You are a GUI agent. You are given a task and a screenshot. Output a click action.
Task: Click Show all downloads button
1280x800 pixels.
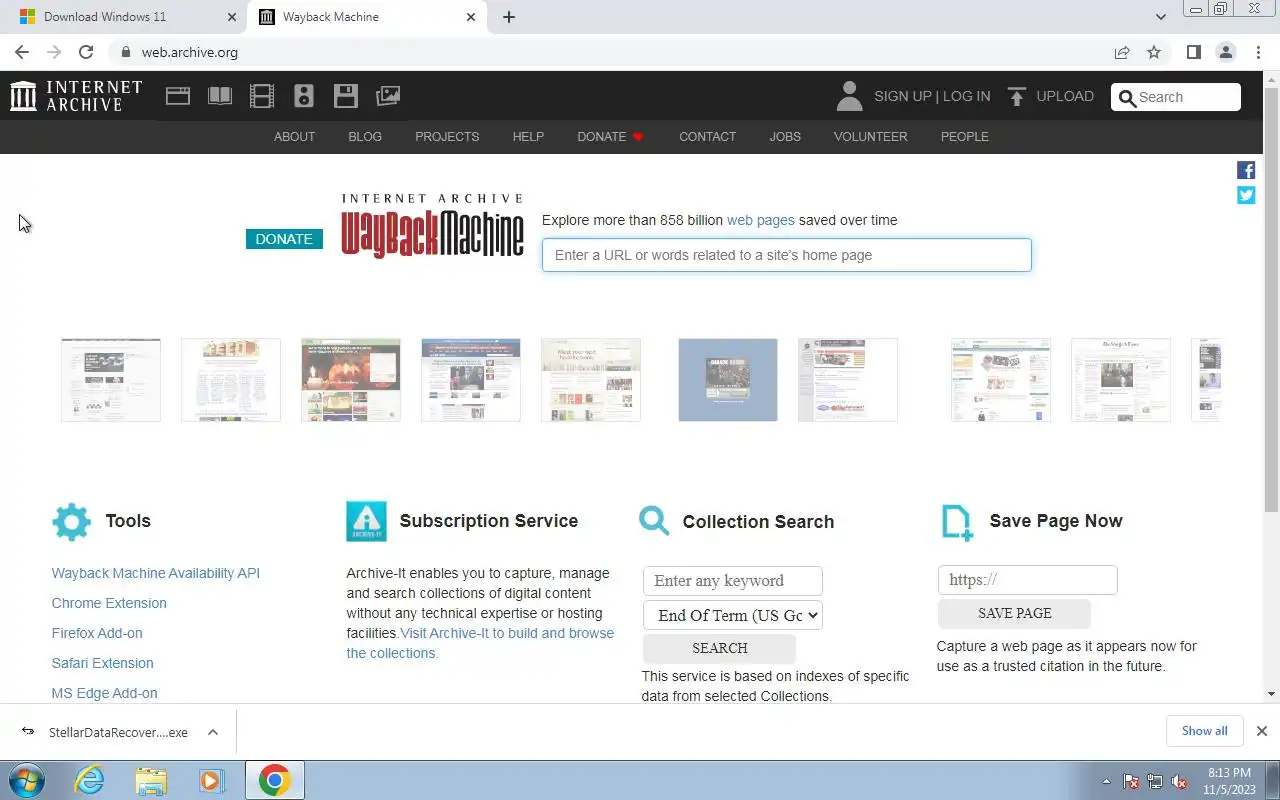(1204, 731)
